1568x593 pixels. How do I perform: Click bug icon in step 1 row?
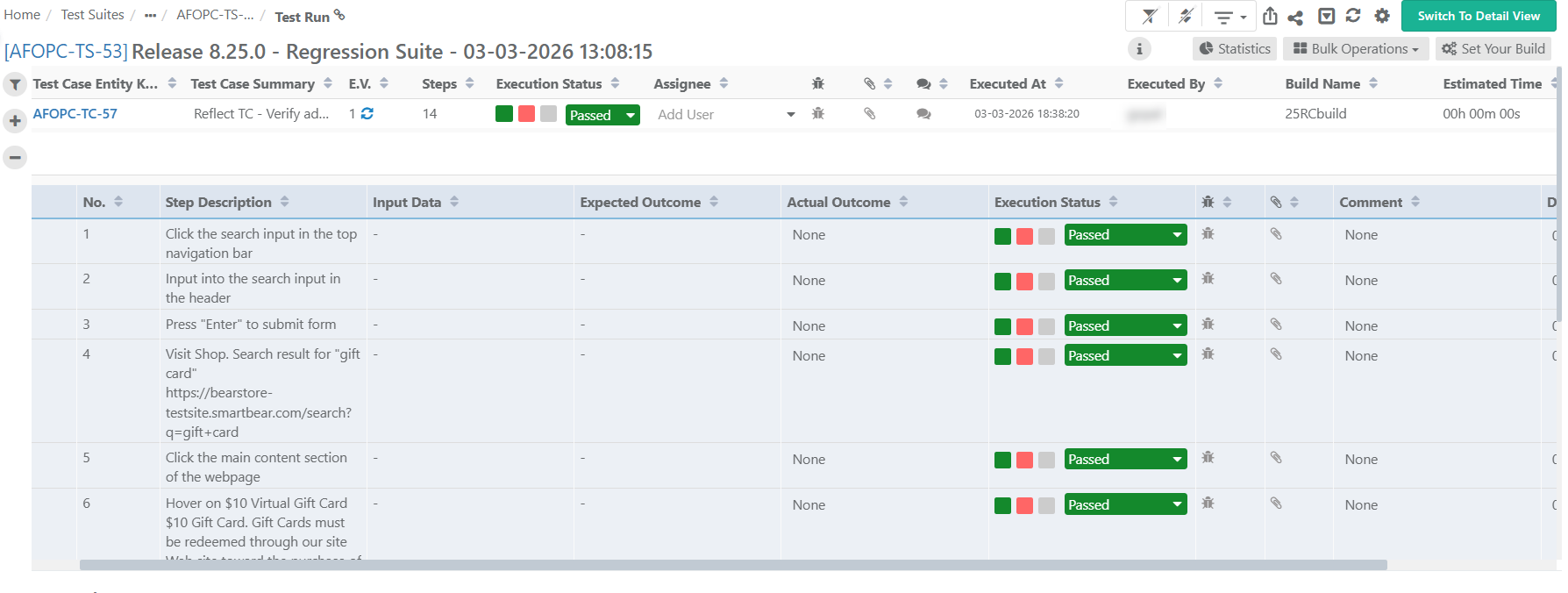tap(1208, 234)
